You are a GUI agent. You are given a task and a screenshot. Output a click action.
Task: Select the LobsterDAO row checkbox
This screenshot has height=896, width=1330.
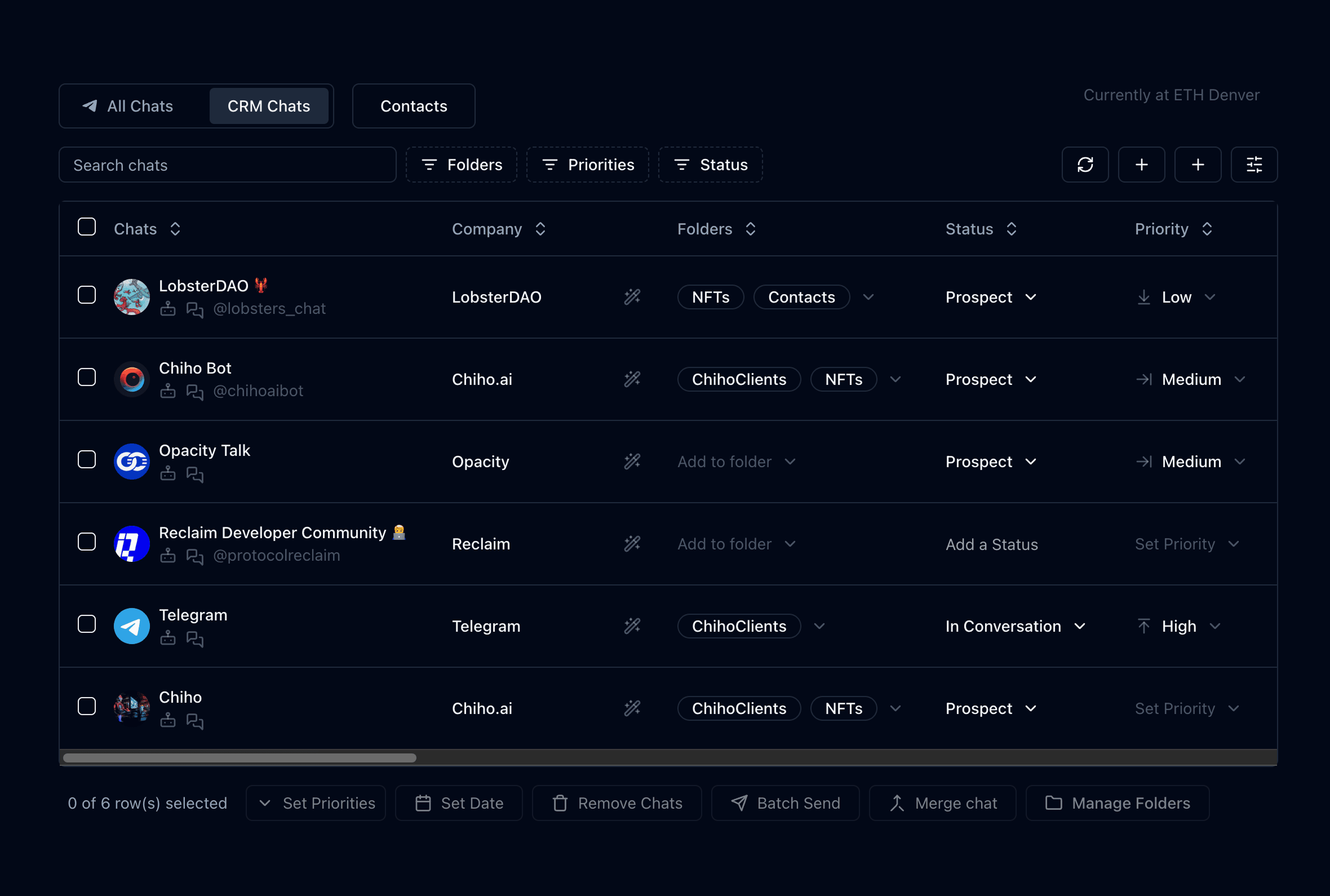pos(87,295)
